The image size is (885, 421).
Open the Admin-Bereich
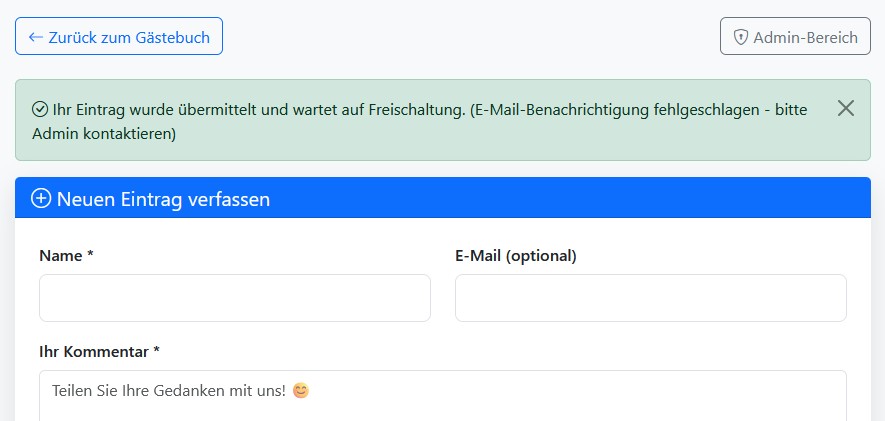(x=795, y=37)
